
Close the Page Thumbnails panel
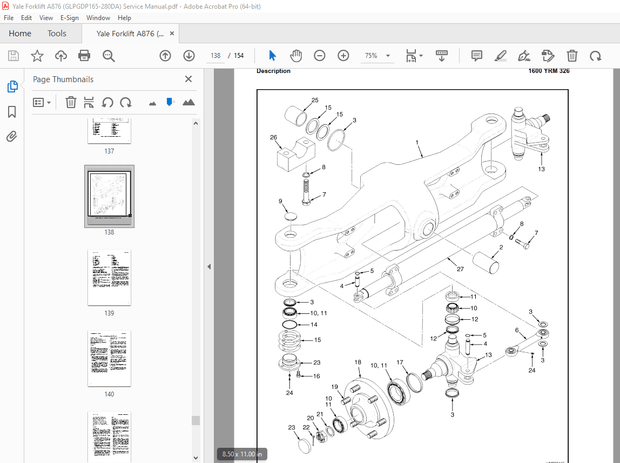coord(189,79)
